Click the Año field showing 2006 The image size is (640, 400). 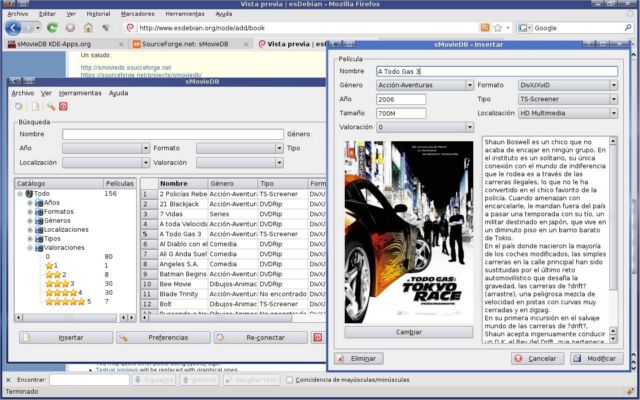tap(401, 99)
